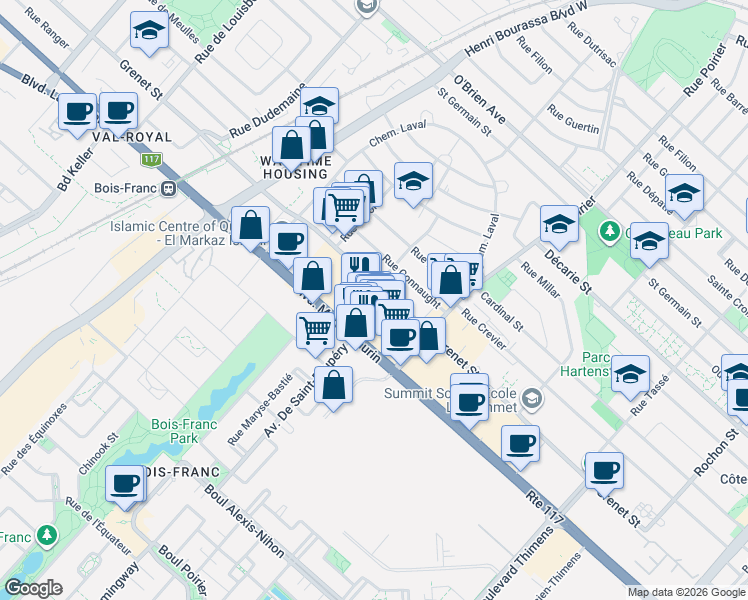Click the Rue des Équinoxes street label
This screenshot has height=600, width=748.
34,439
